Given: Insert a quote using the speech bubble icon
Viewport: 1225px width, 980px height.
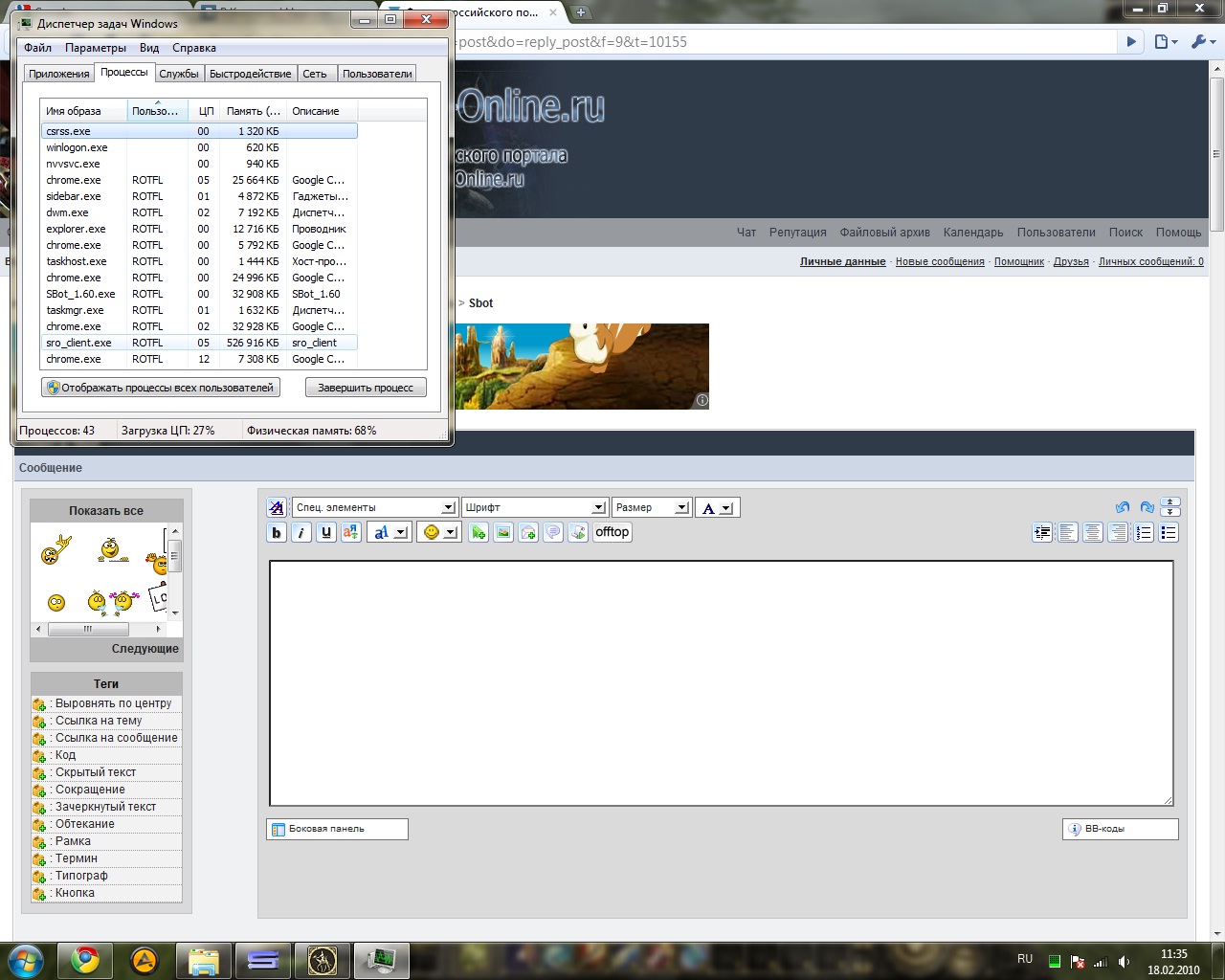Looking at the screenshot, I should 553,533.
